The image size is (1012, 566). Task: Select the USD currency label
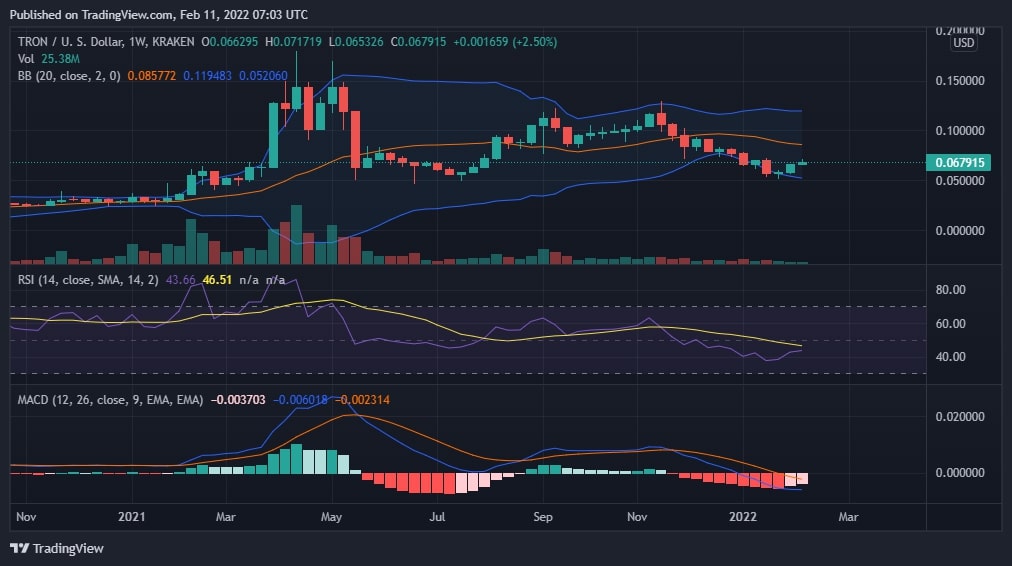(964, 43)
